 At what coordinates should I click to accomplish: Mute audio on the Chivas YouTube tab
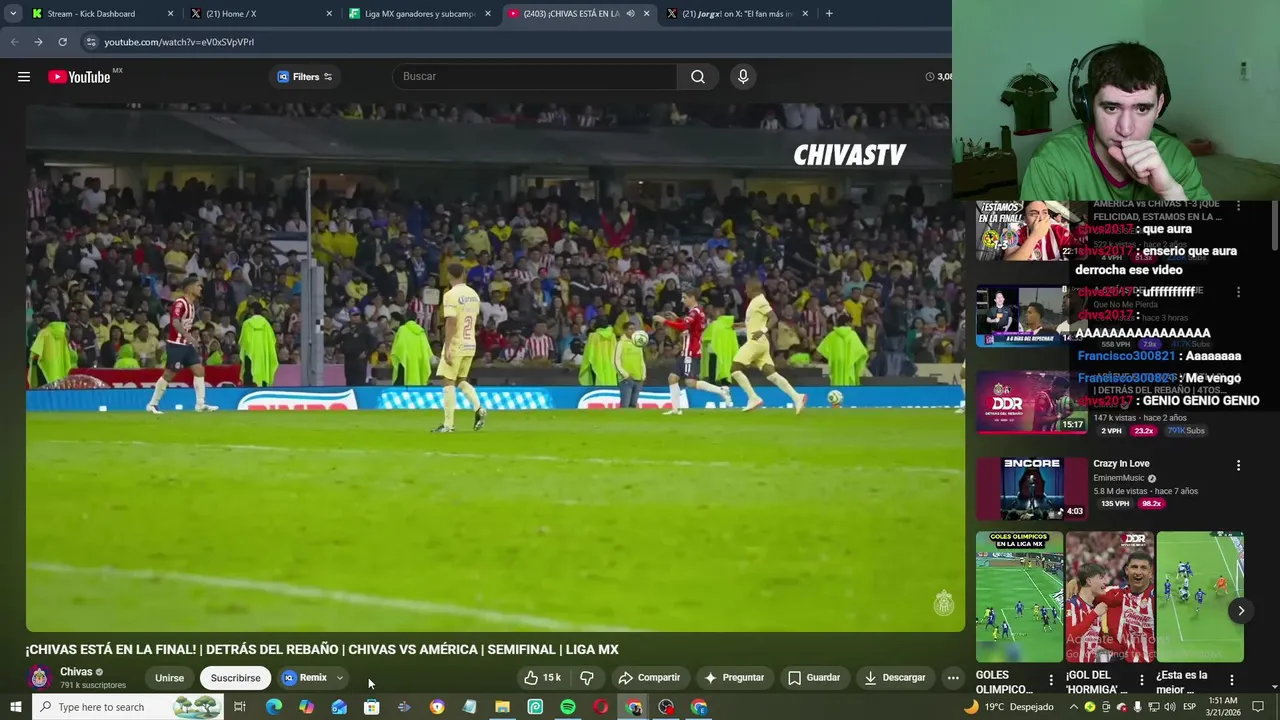[x=630, y=14]
